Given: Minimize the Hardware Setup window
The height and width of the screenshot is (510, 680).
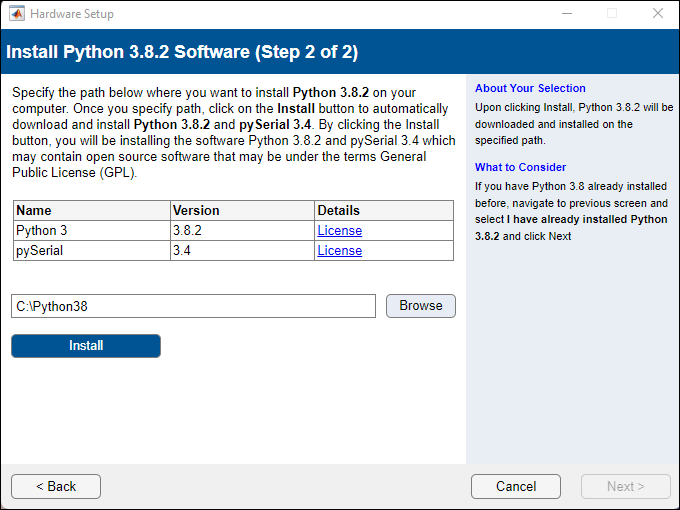Looking at the screenshot, I should point(566,14).
